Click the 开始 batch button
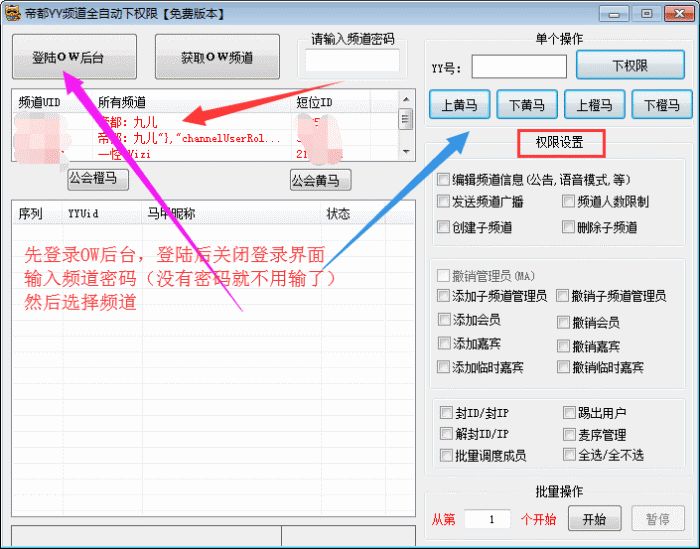Image resolution: width=700 pixels, height=549 pixels. coord(595,519)
